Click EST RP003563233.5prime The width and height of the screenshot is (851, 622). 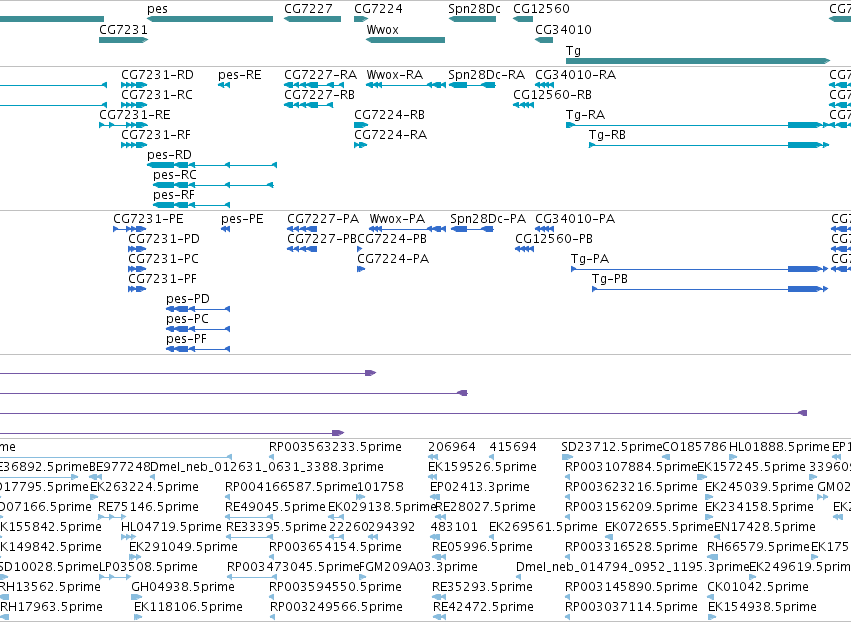(x=335, y=447)
